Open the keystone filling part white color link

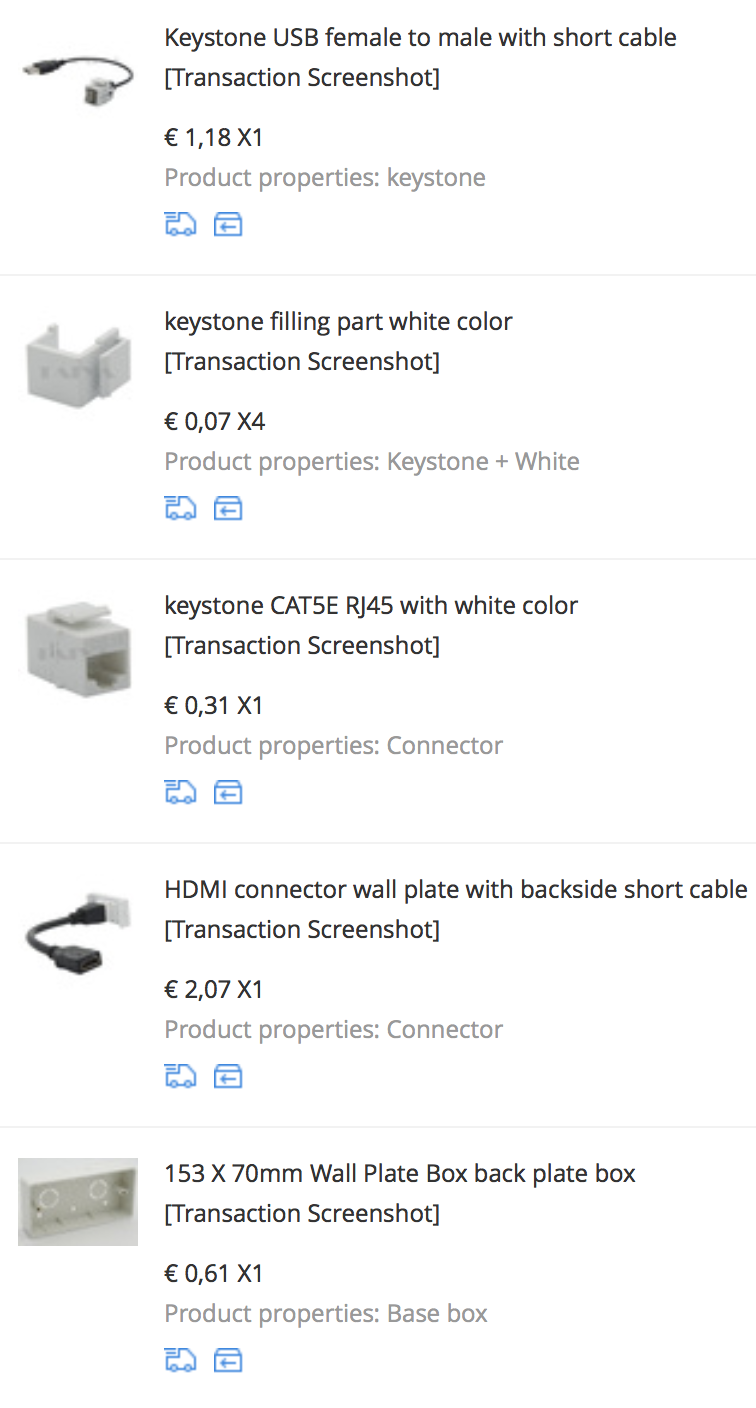[x=338, y=322]
